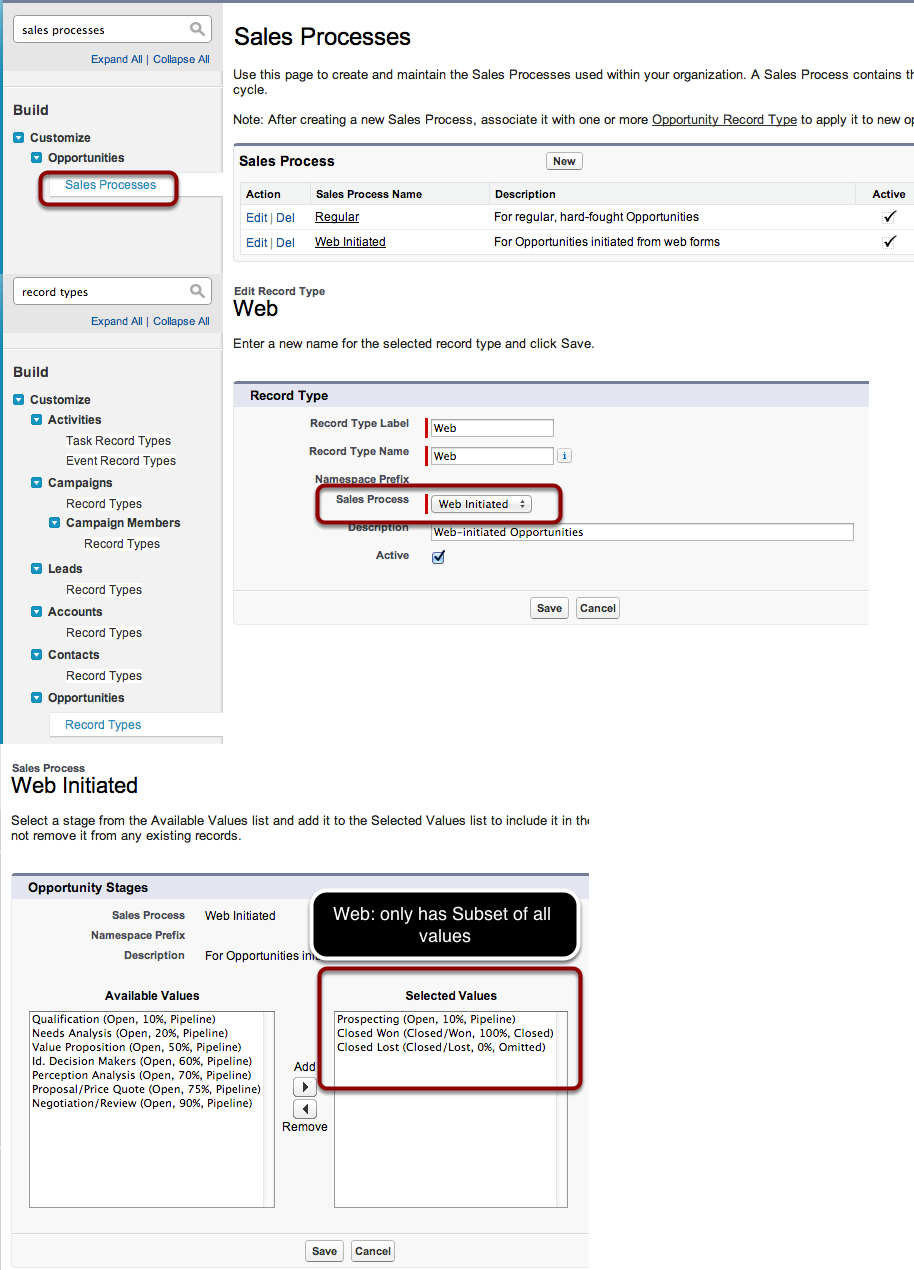Select Negotiation/Review in Available Values

[x=142, y=1103]
